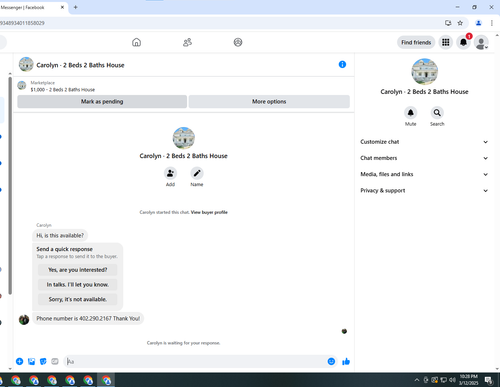Click the conversation title in chat header
The height and width of the screenshot is (387, 500).
click(x=80, y=65)
